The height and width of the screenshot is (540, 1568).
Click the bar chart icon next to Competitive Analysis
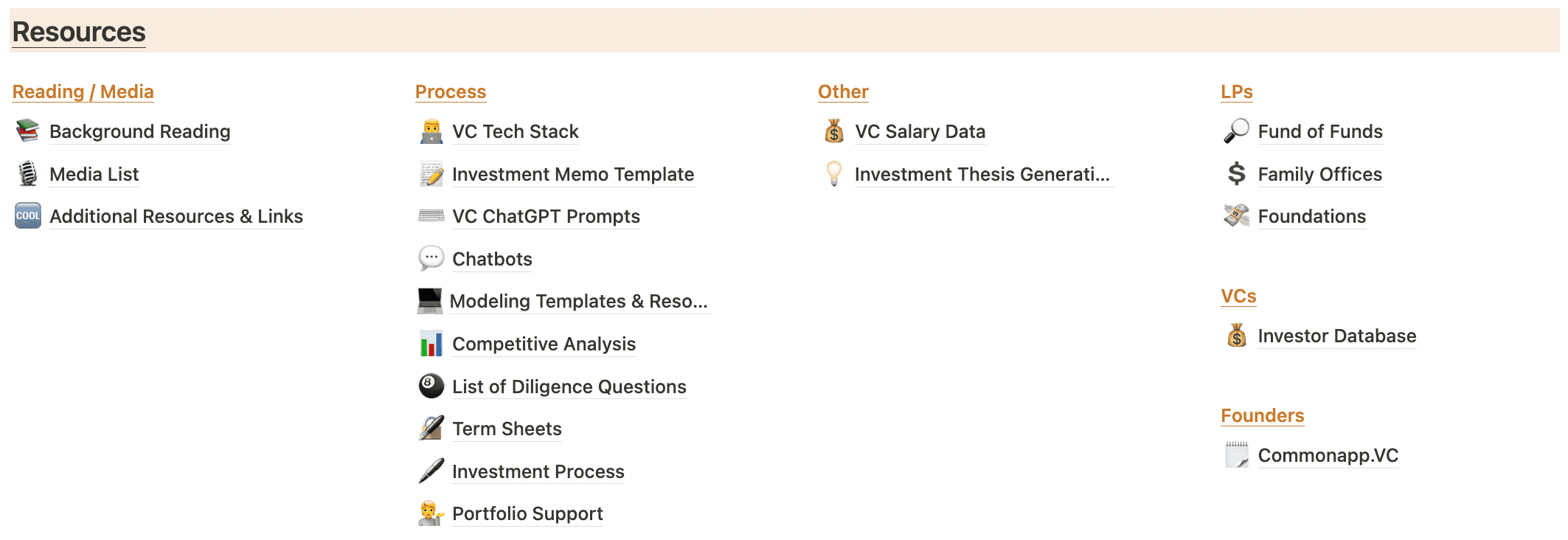(429, 344)
